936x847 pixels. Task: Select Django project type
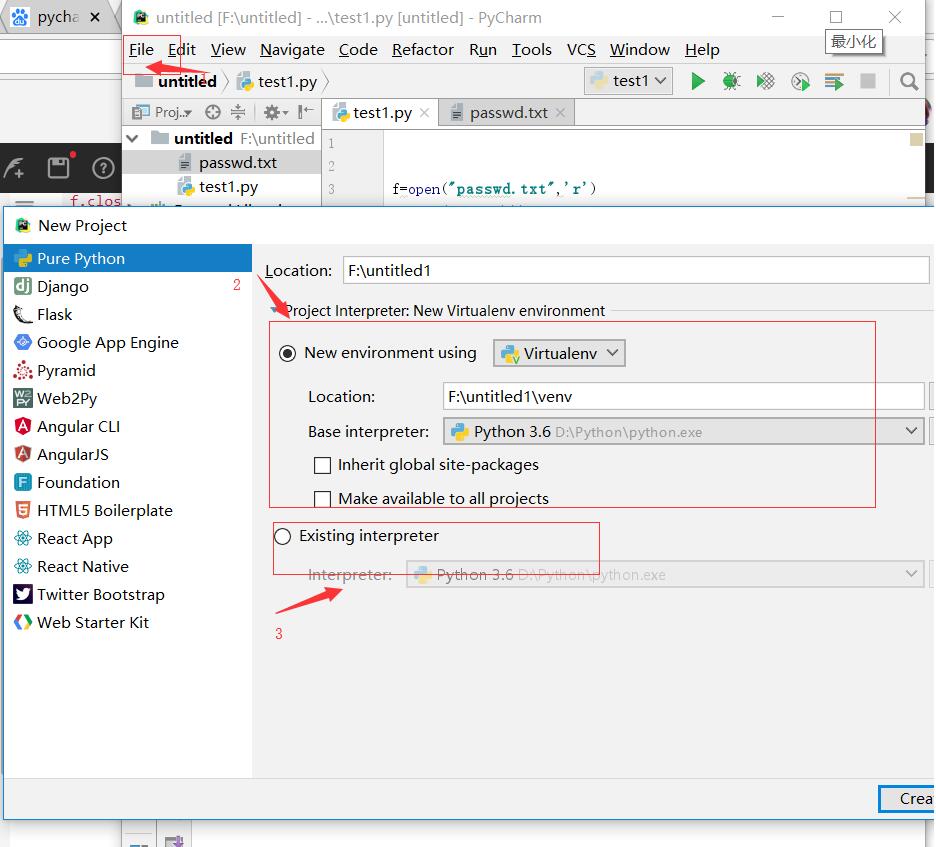click(x=63, y=286)
